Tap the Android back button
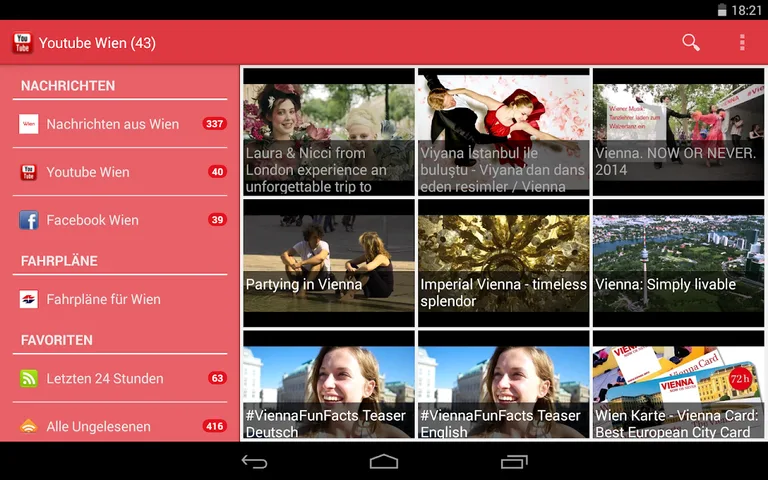 point(254,461)
